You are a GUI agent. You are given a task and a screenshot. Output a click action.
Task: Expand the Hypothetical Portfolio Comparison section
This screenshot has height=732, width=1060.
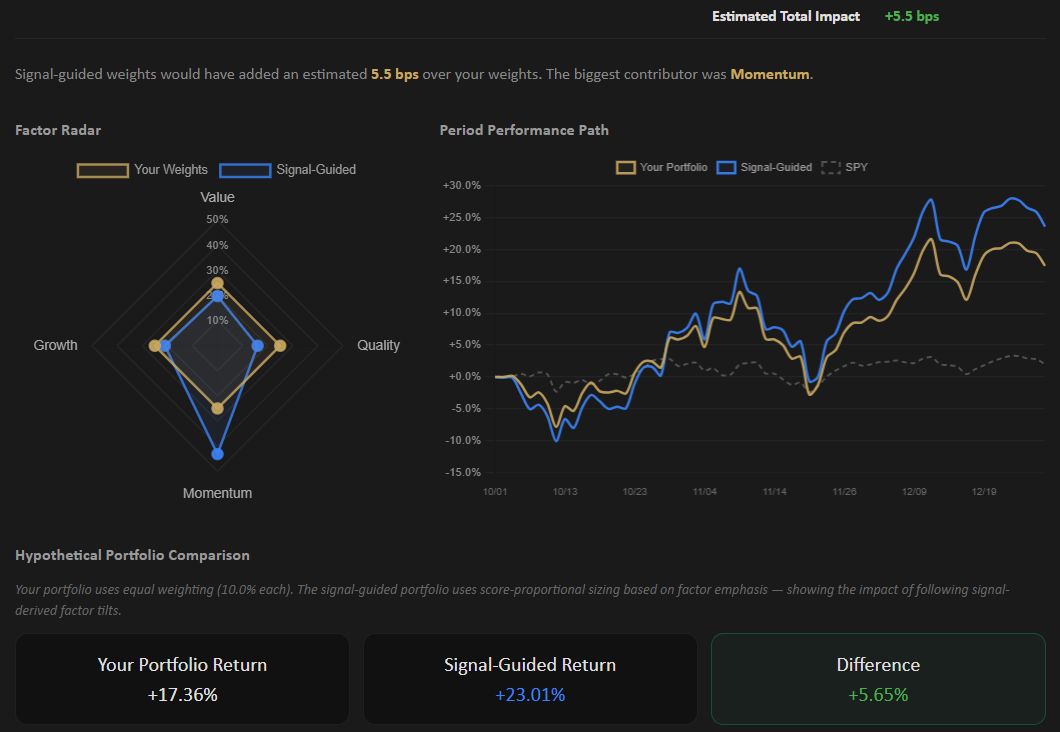[x=132, y=555]
